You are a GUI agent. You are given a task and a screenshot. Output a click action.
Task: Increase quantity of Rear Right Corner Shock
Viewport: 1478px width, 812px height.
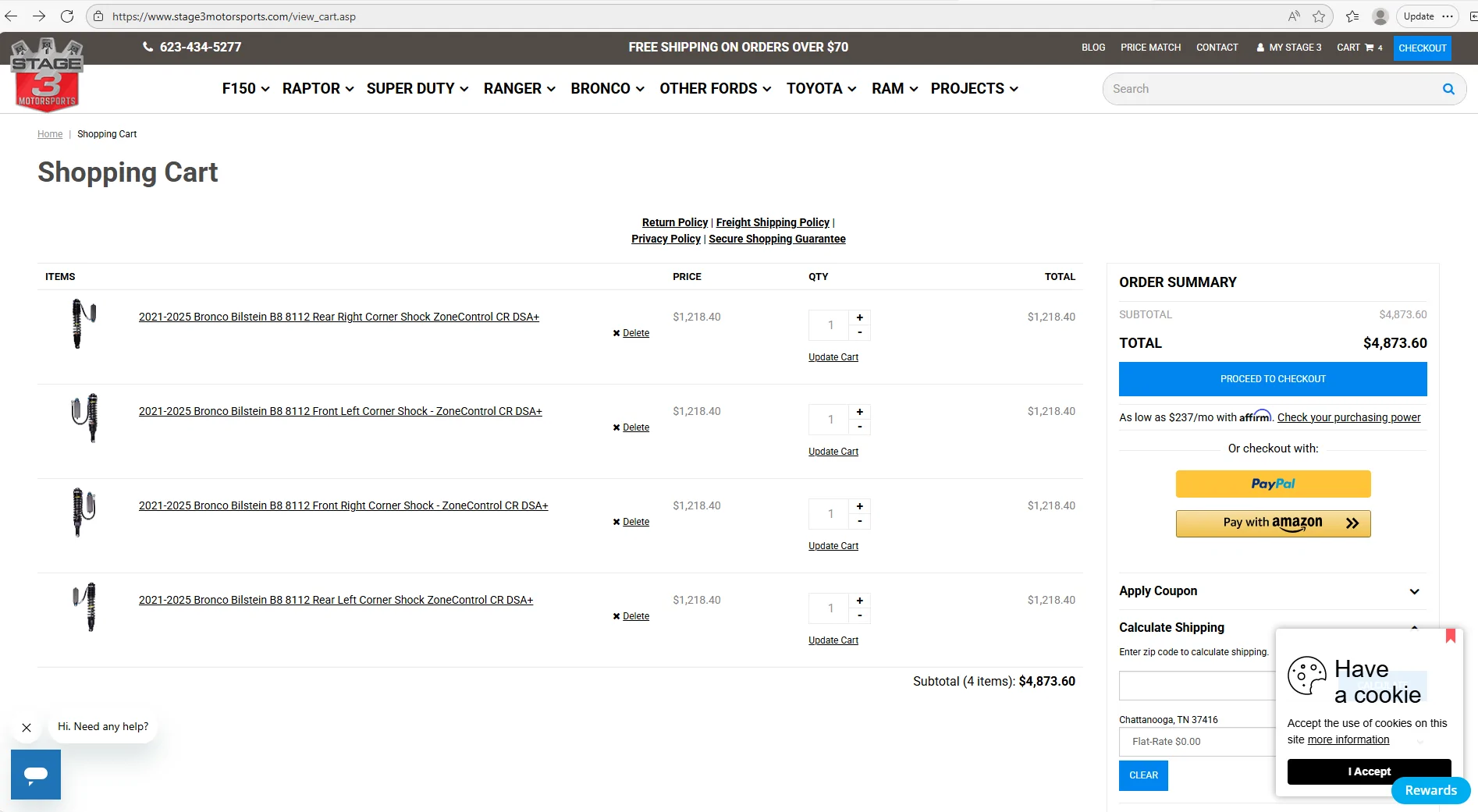pos(859,317)
